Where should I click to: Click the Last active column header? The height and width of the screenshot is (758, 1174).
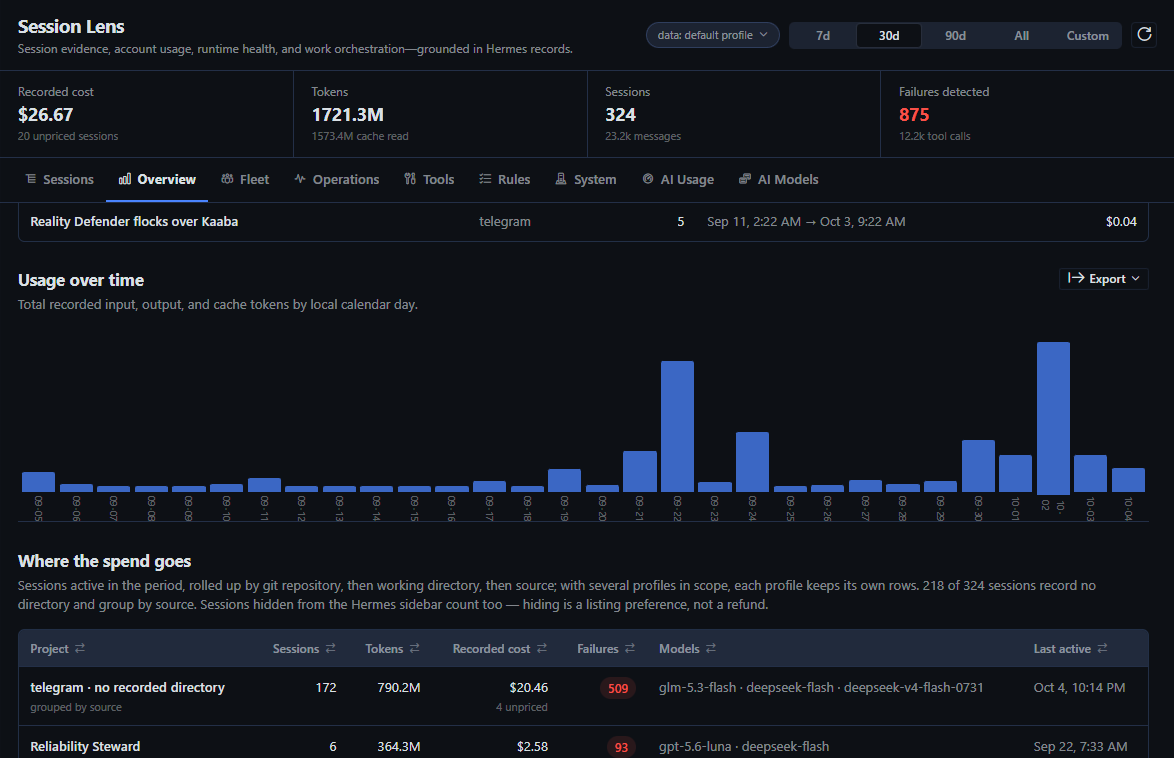point(1071,649)
